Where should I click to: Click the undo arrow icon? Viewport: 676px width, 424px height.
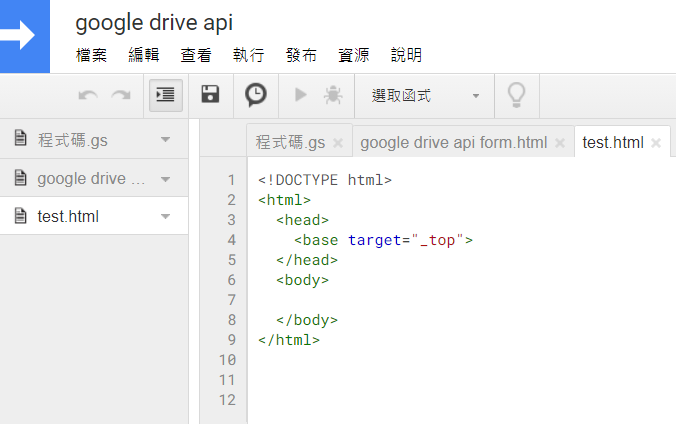tap(88, 95)
